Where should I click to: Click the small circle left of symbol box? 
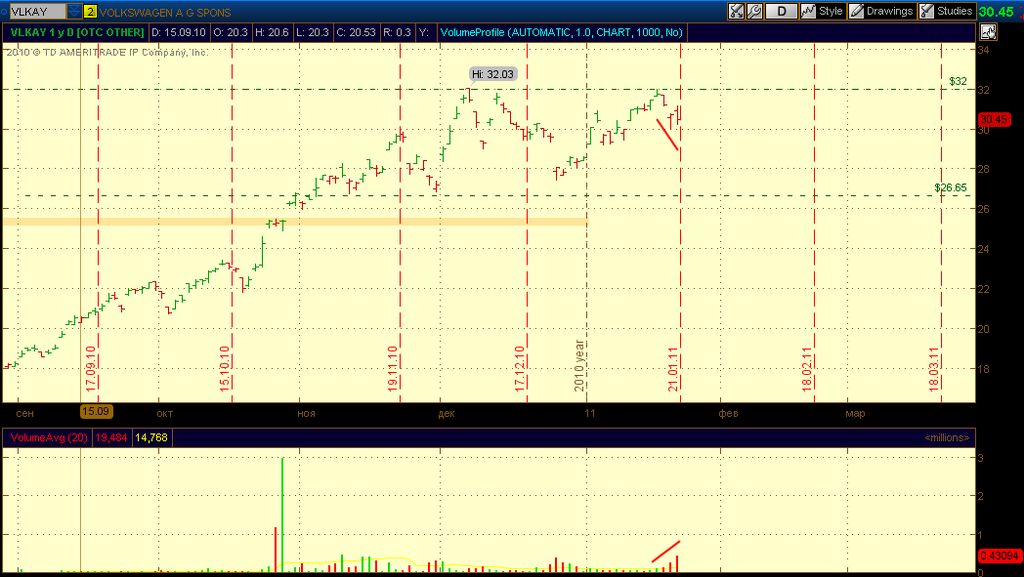[4, 12]
